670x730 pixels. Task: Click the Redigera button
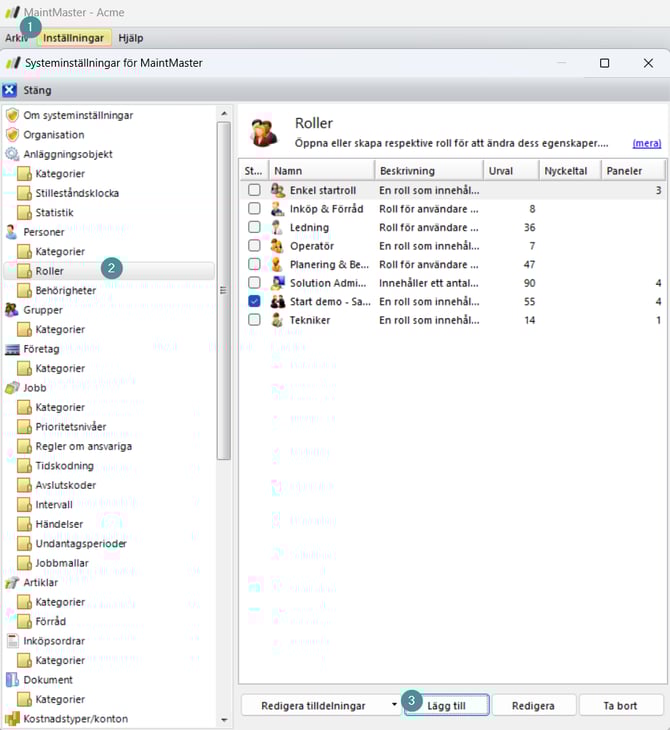point(533,705)
